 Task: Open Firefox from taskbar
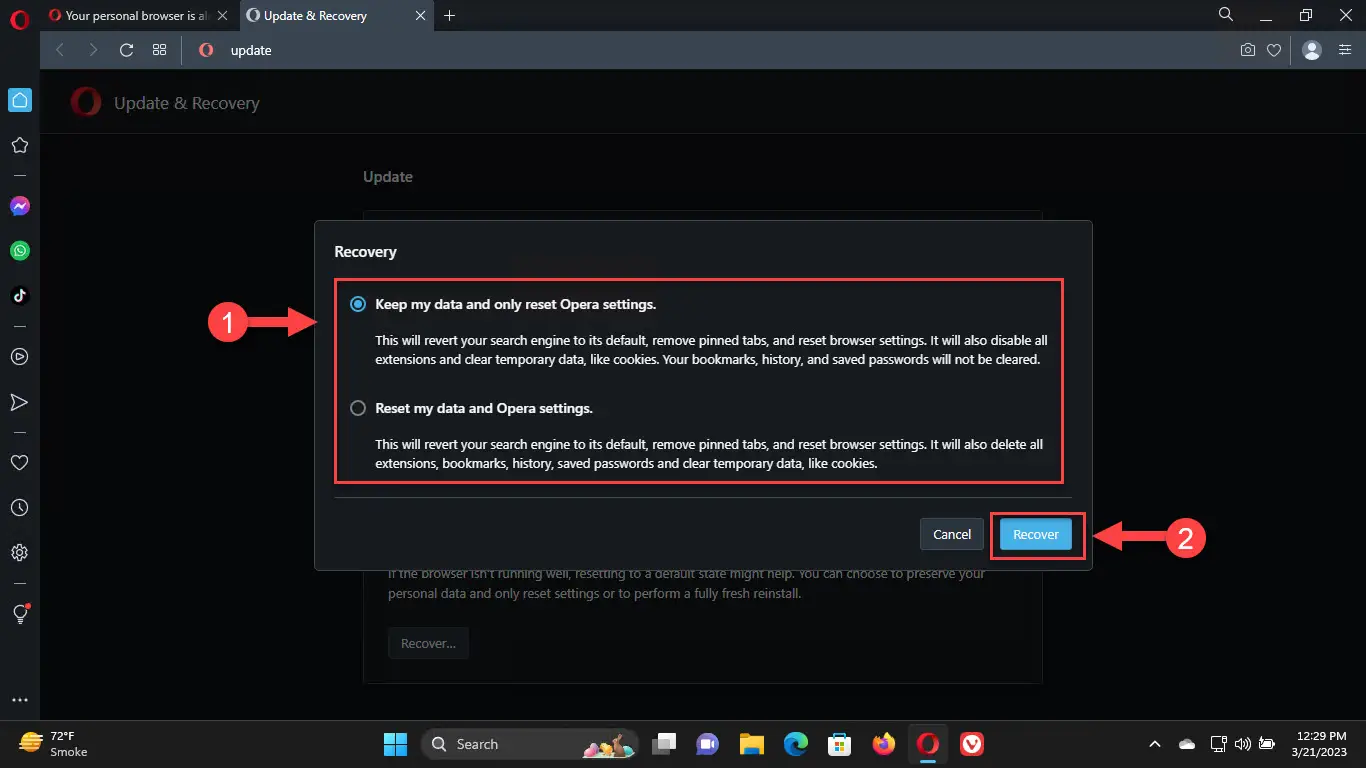click(884, 744)
